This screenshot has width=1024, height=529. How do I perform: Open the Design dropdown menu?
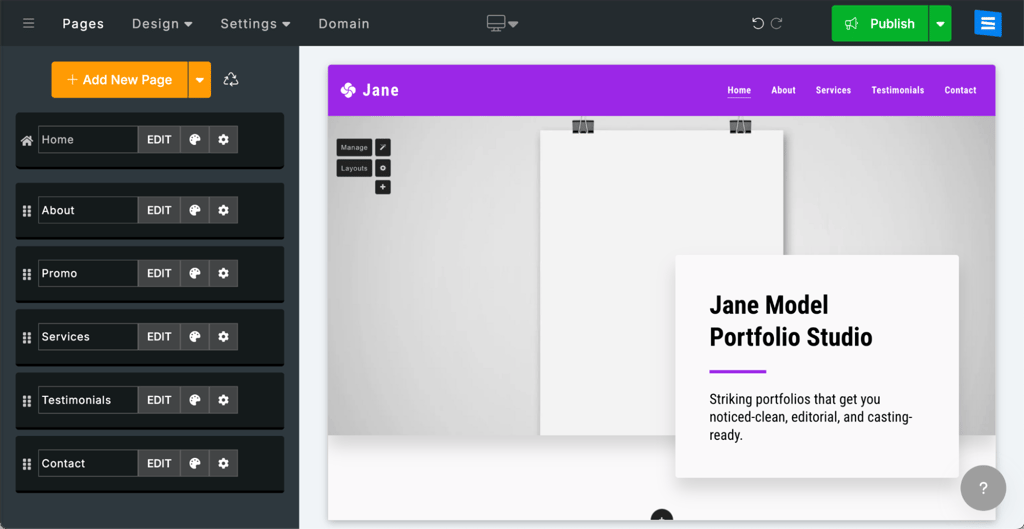click(162, 24)
